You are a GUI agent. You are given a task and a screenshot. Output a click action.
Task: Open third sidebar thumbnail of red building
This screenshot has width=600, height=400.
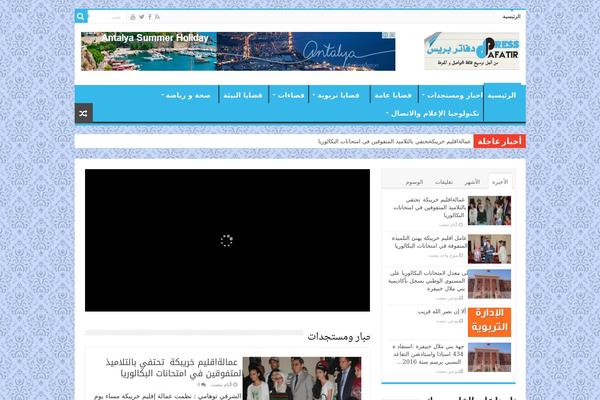point(489,284)
